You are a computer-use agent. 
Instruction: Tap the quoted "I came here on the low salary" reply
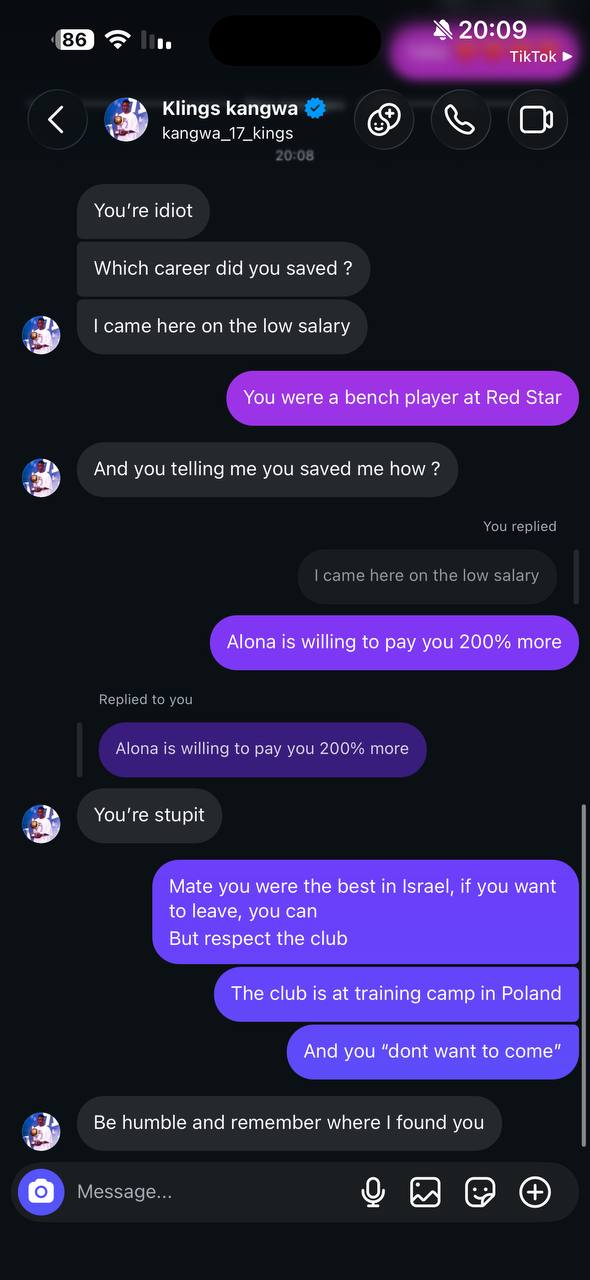(427, 576)
